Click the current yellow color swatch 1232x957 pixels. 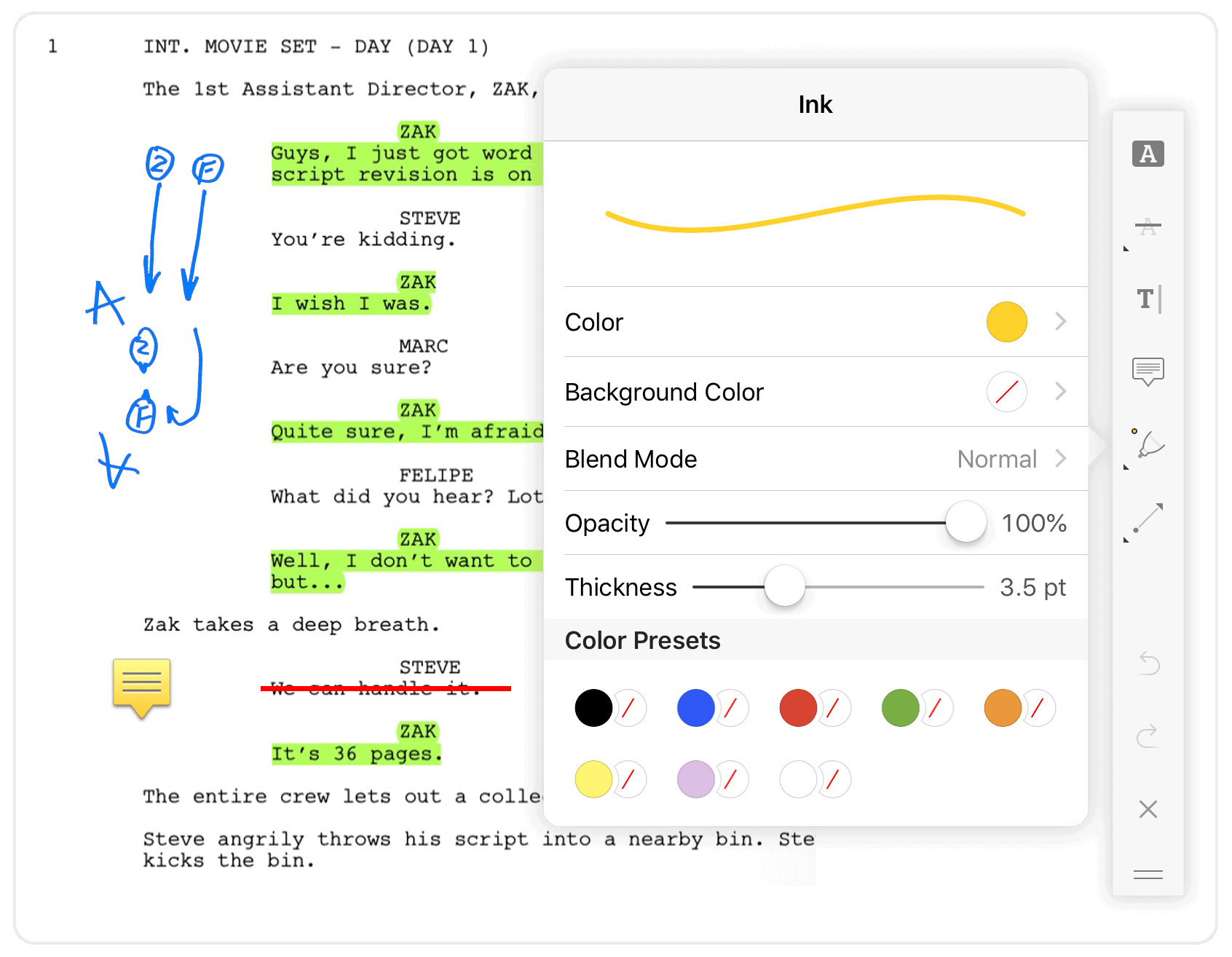pyautogui.click(x=1007, y=322)
